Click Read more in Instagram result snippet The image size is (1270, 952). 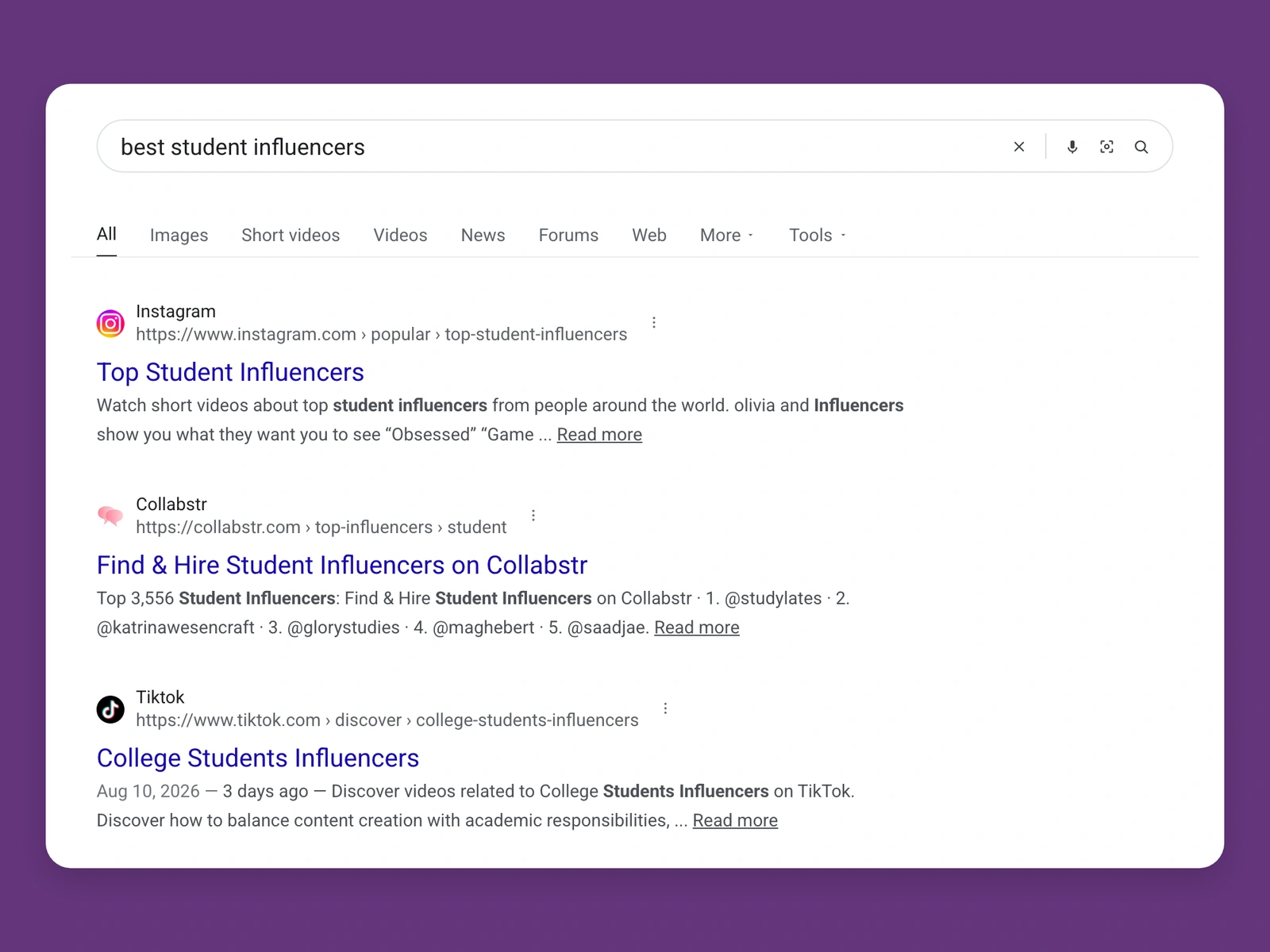pyautogui.click(x=599, y=435)
